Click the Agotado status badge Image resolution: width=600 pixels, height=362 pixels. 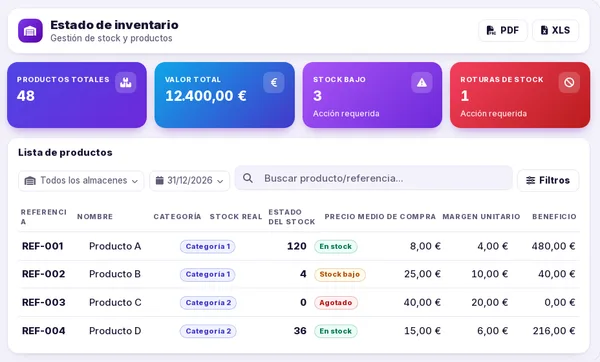[336, 303]
